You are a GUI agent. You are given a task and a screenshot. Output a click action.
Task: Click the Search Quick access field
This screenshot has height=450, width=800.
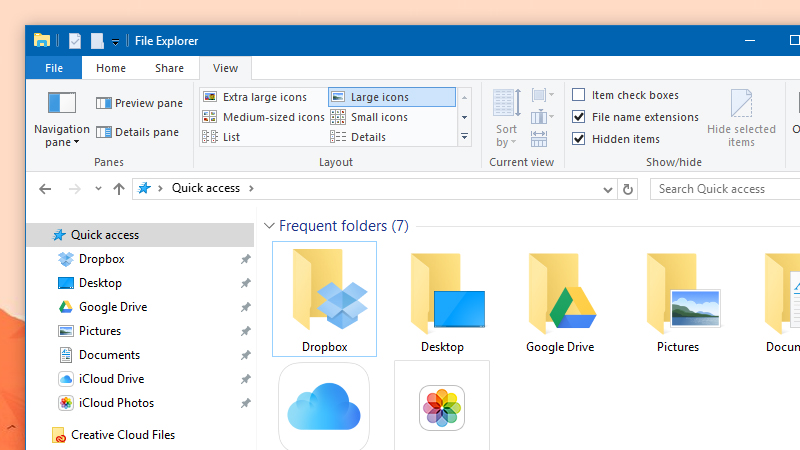725,189
